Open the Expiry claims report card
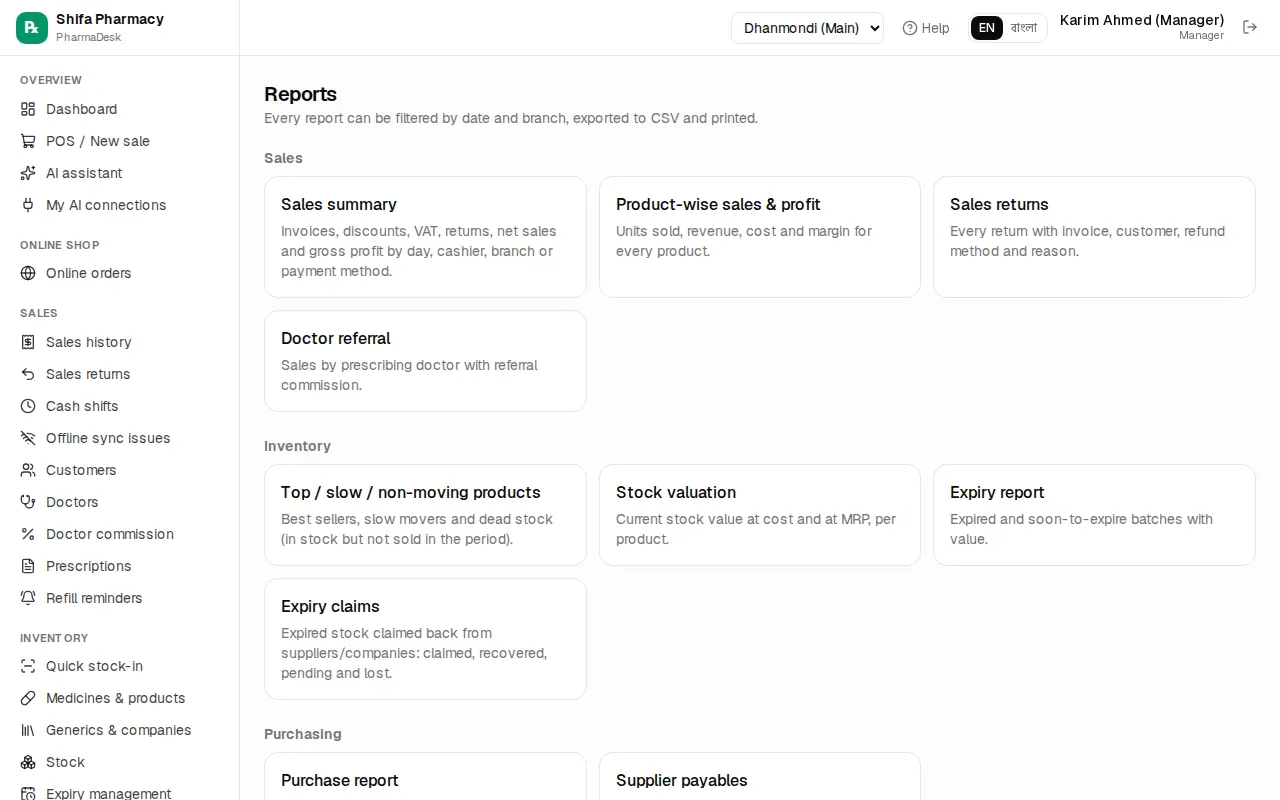This screenshot has width=1280, height=800. [x=425, y=639]
